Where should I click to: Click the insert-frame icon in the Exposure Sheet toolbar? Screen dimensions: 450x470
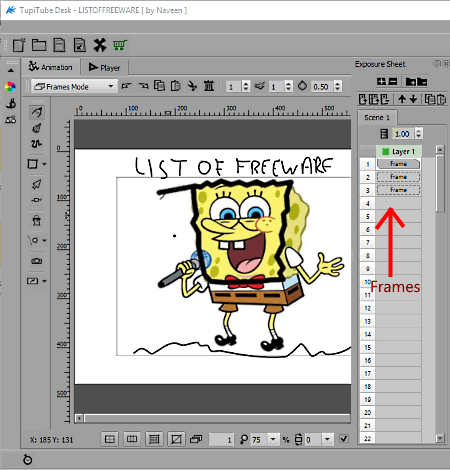coord(363,99)
